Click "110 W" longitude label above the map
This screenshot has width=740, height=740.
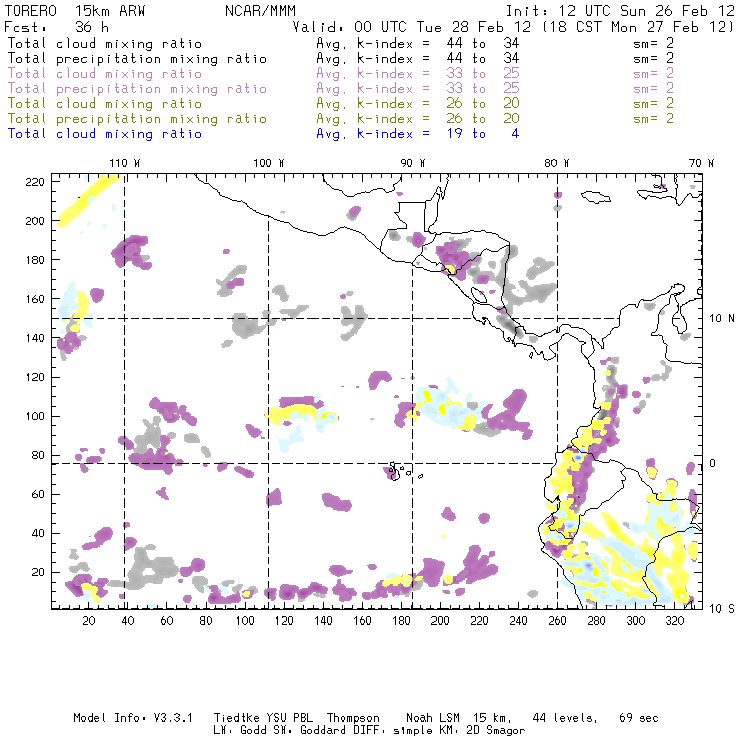(125, 163)
